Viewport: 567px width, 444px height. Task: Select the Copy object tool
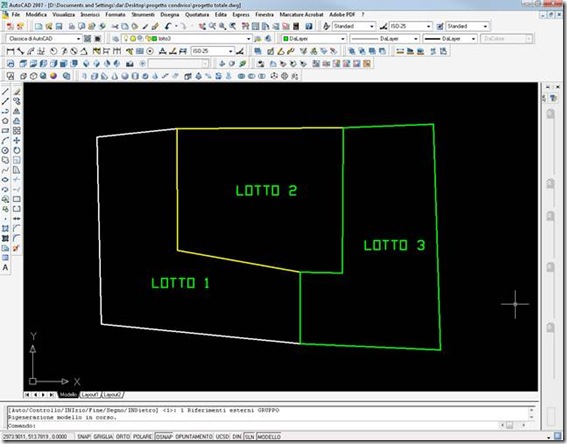click(x=17, y=101)
